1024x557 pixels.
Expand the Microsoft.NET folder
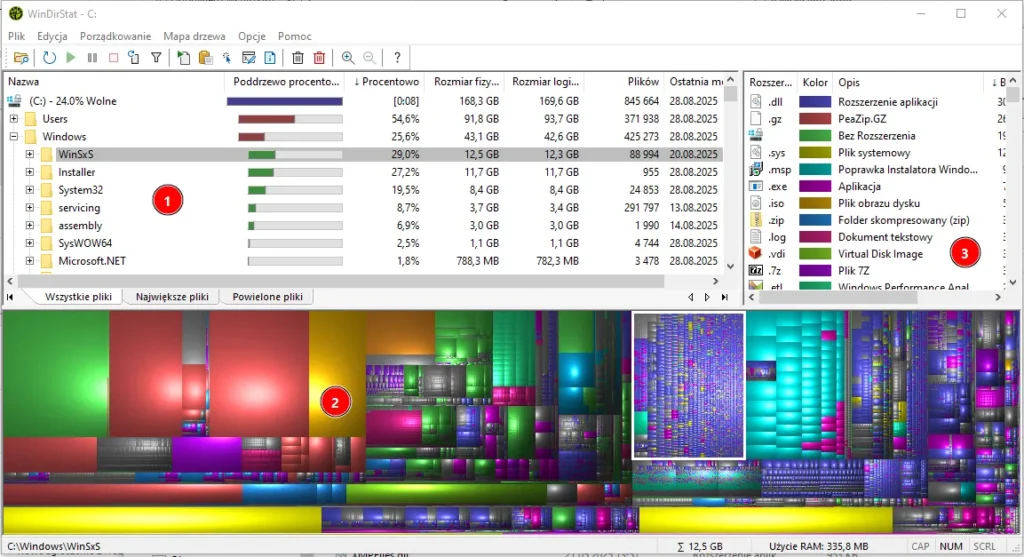pos(29,261)
